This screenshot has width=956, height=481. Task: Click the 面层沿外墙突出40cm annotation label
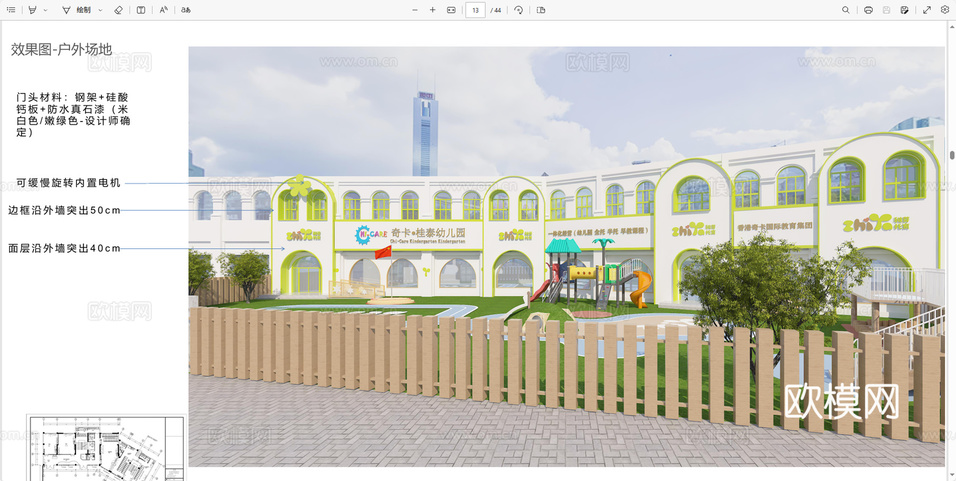[x=65, y=248]
